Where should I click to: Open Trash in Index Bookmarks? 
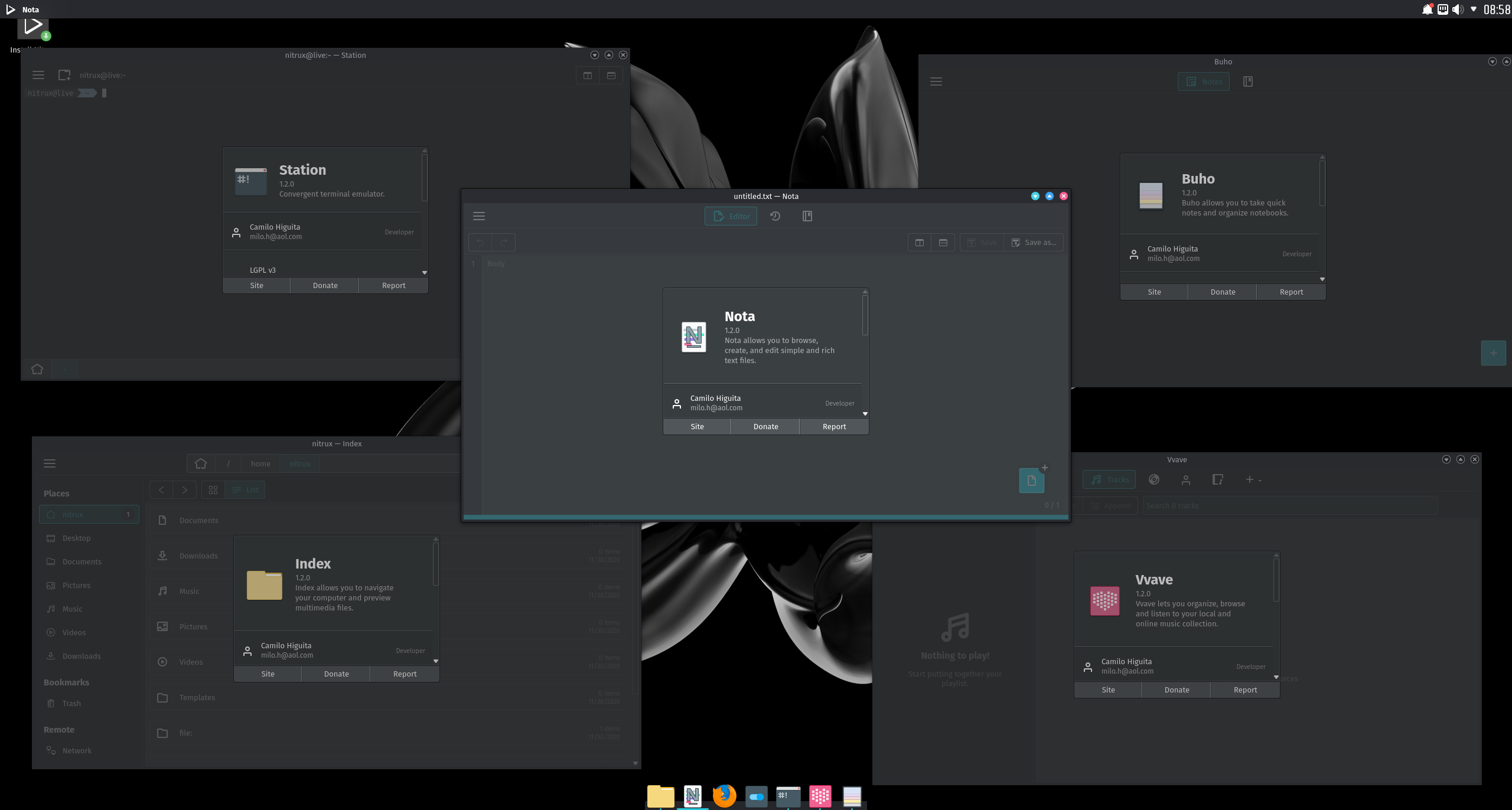[89, 703]
